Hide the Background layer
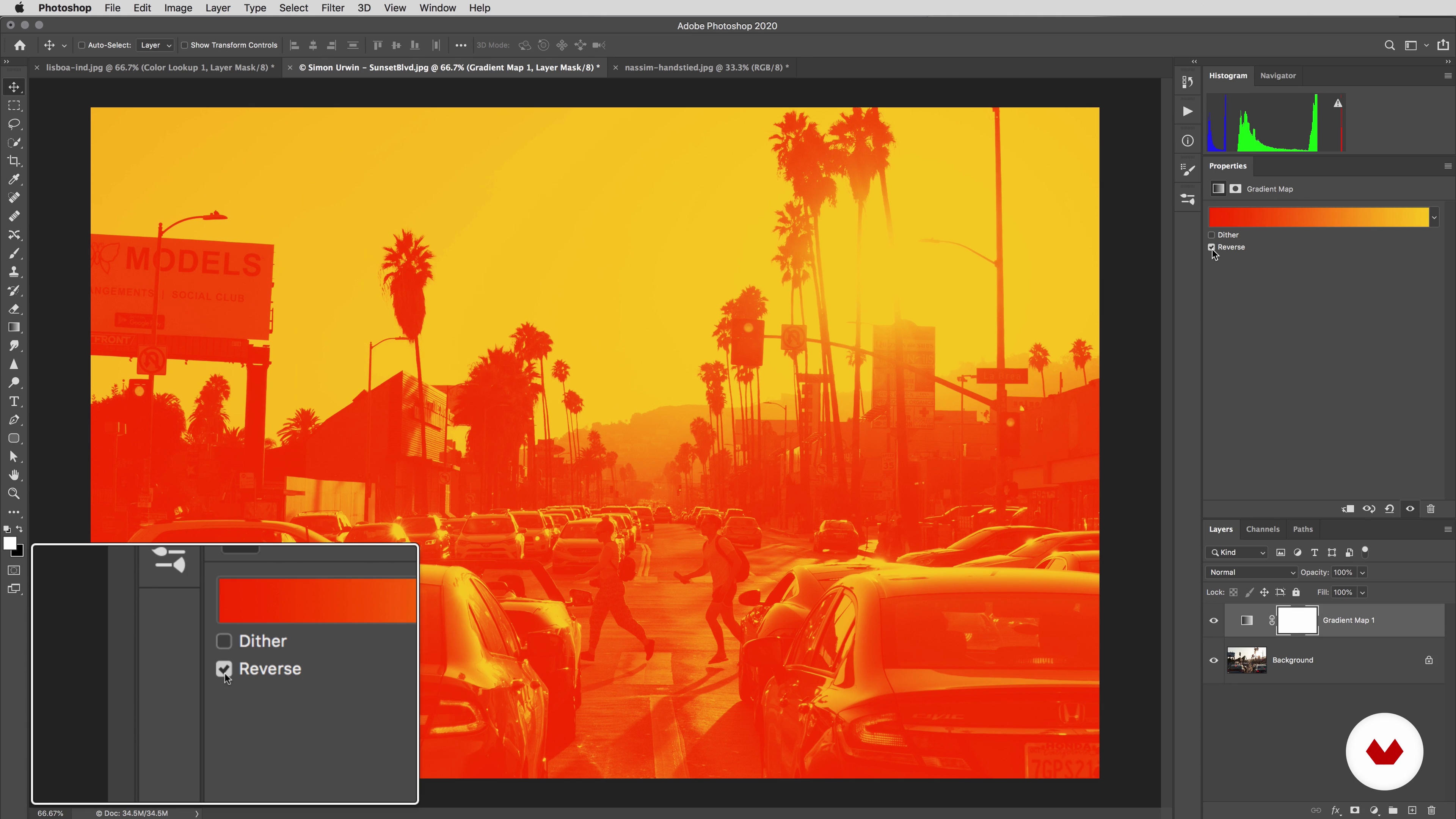Viewport: 1456px width, 819px height. coord(1213,660)
